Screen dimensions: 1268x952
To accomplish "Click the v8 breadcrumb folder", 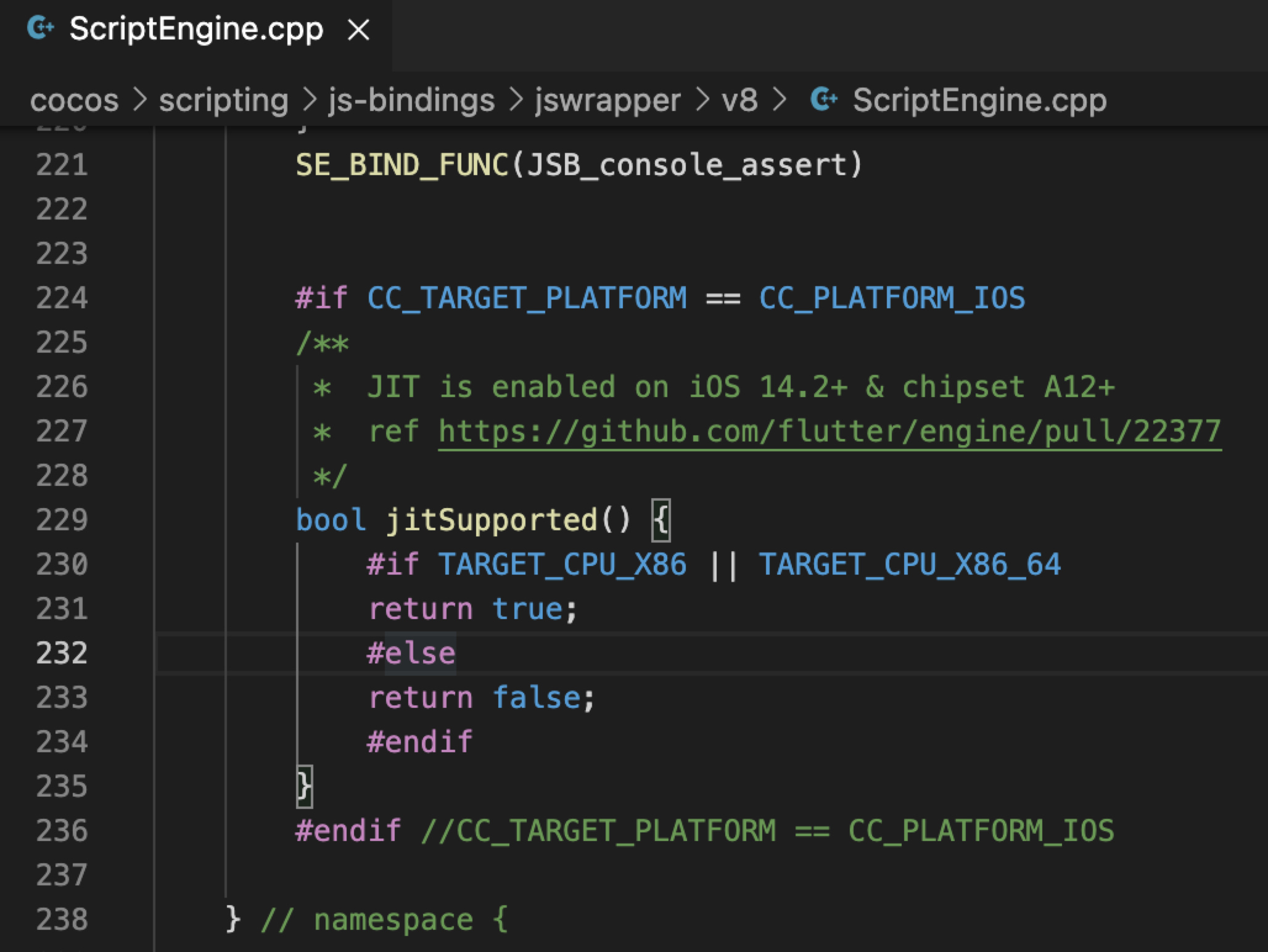I will click(739, 100).
